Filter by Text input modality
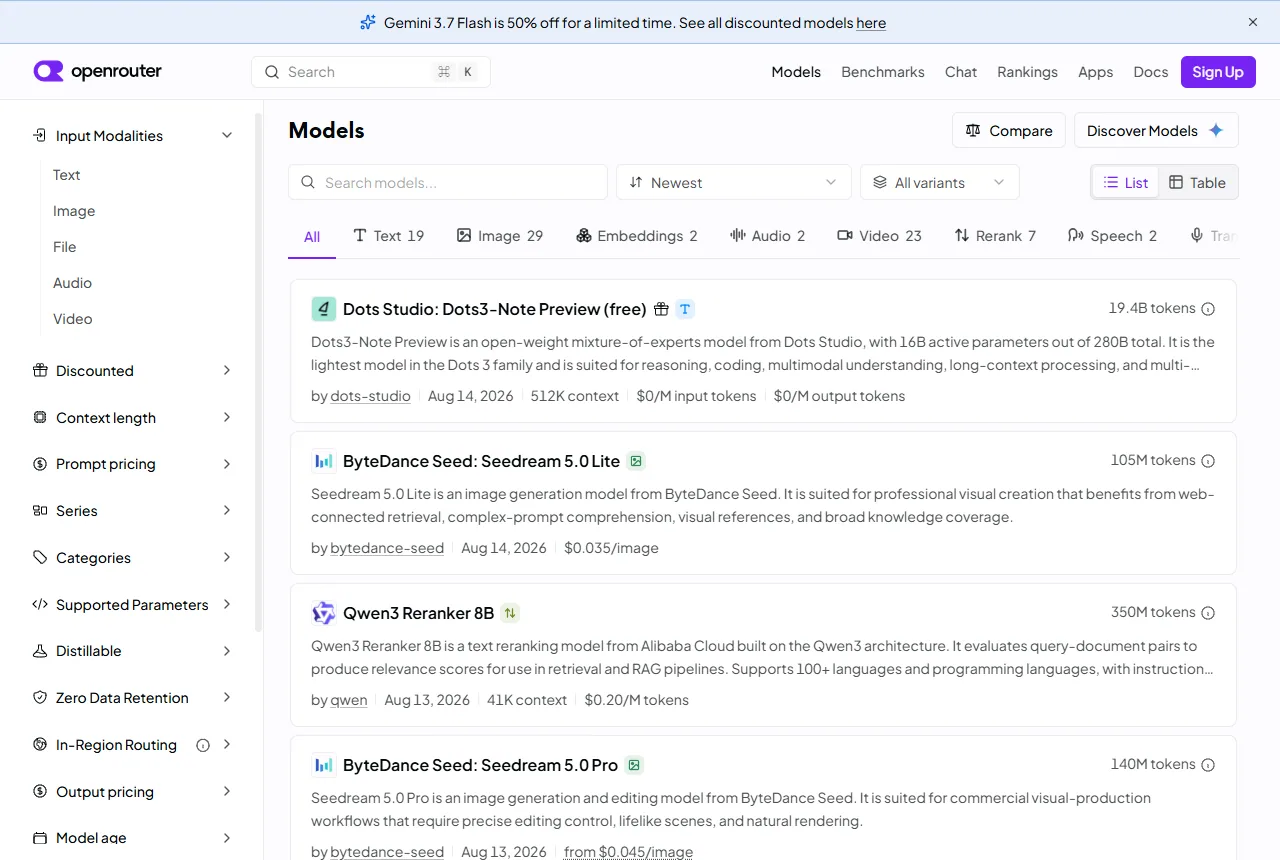The height and width of the screenshot is (860, 1280). point(67,175)
